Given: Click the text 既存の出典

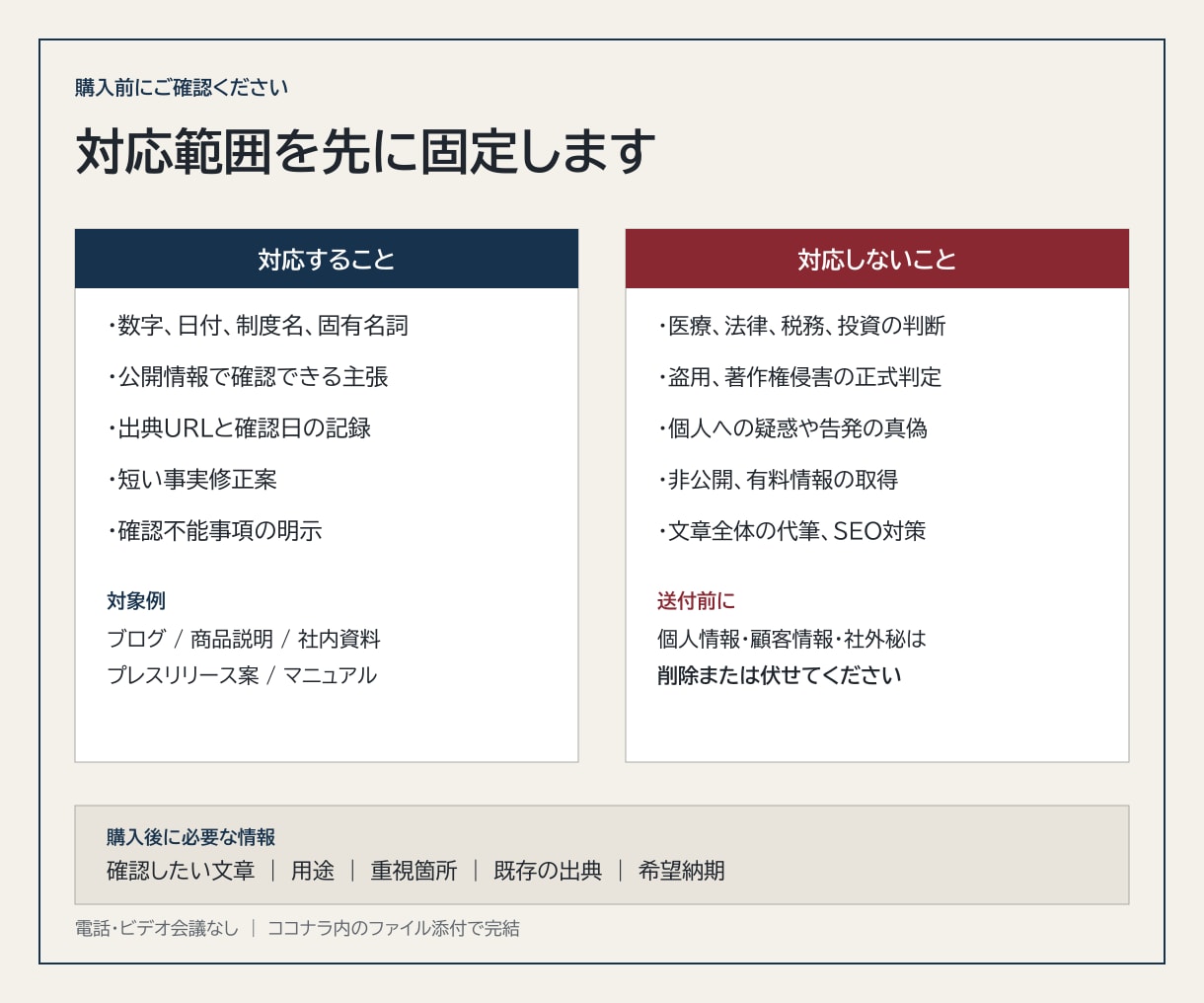Looking at the screenshot, I should pos(548,871).
